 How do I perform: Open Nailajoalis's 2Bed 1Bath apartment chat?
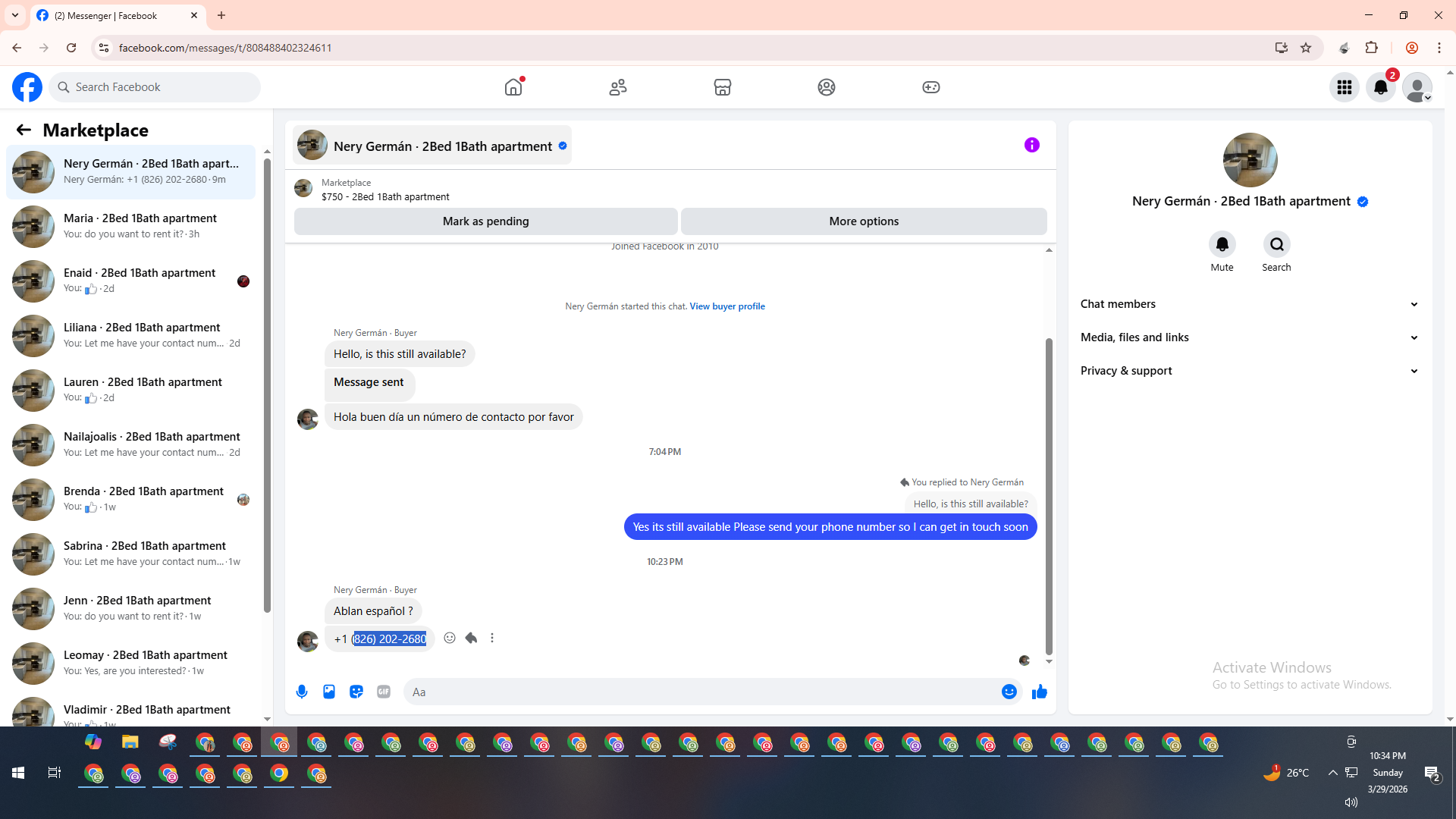(131, 445)
